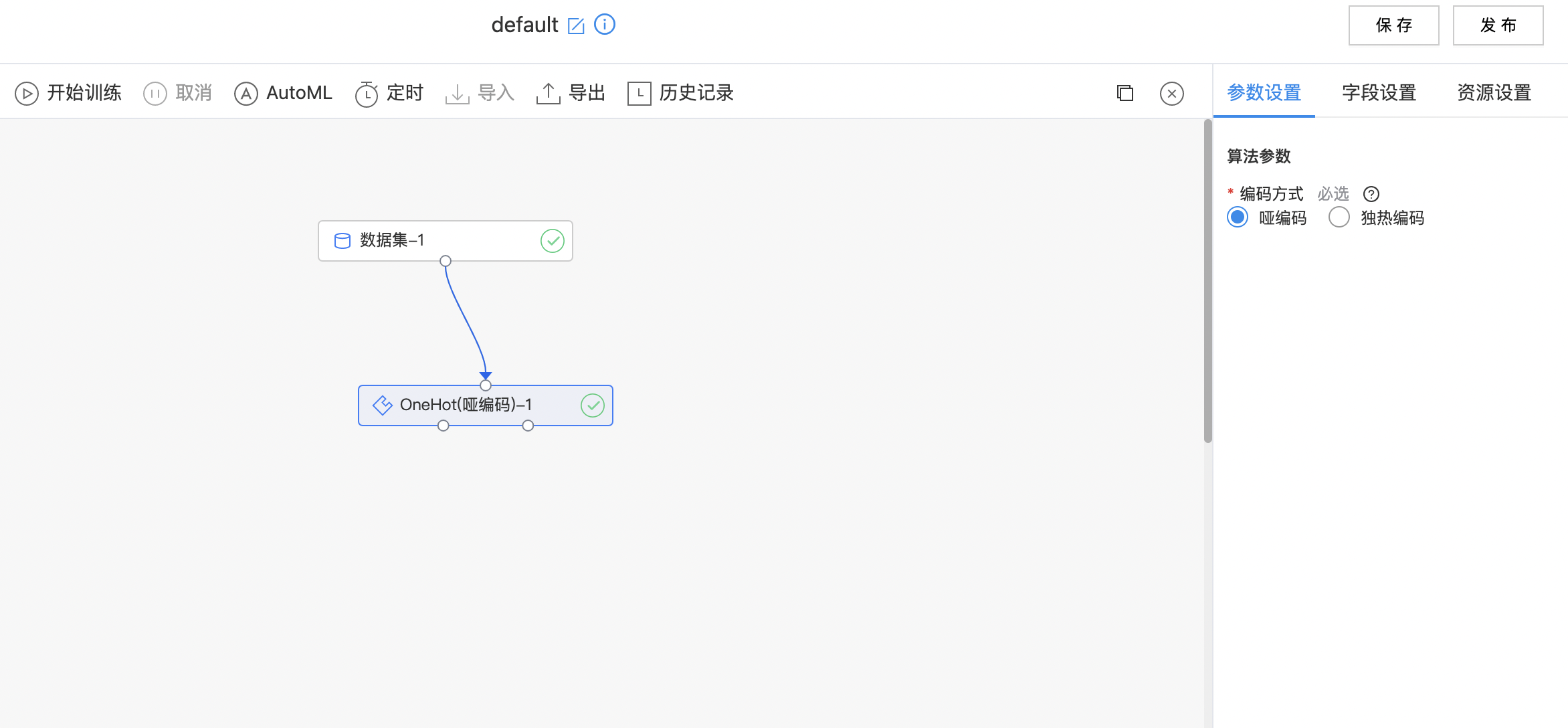Screen dimensions: 1568x728
Task: Select the 哑编码 radio button
Action: click(x=1238, y=217)
